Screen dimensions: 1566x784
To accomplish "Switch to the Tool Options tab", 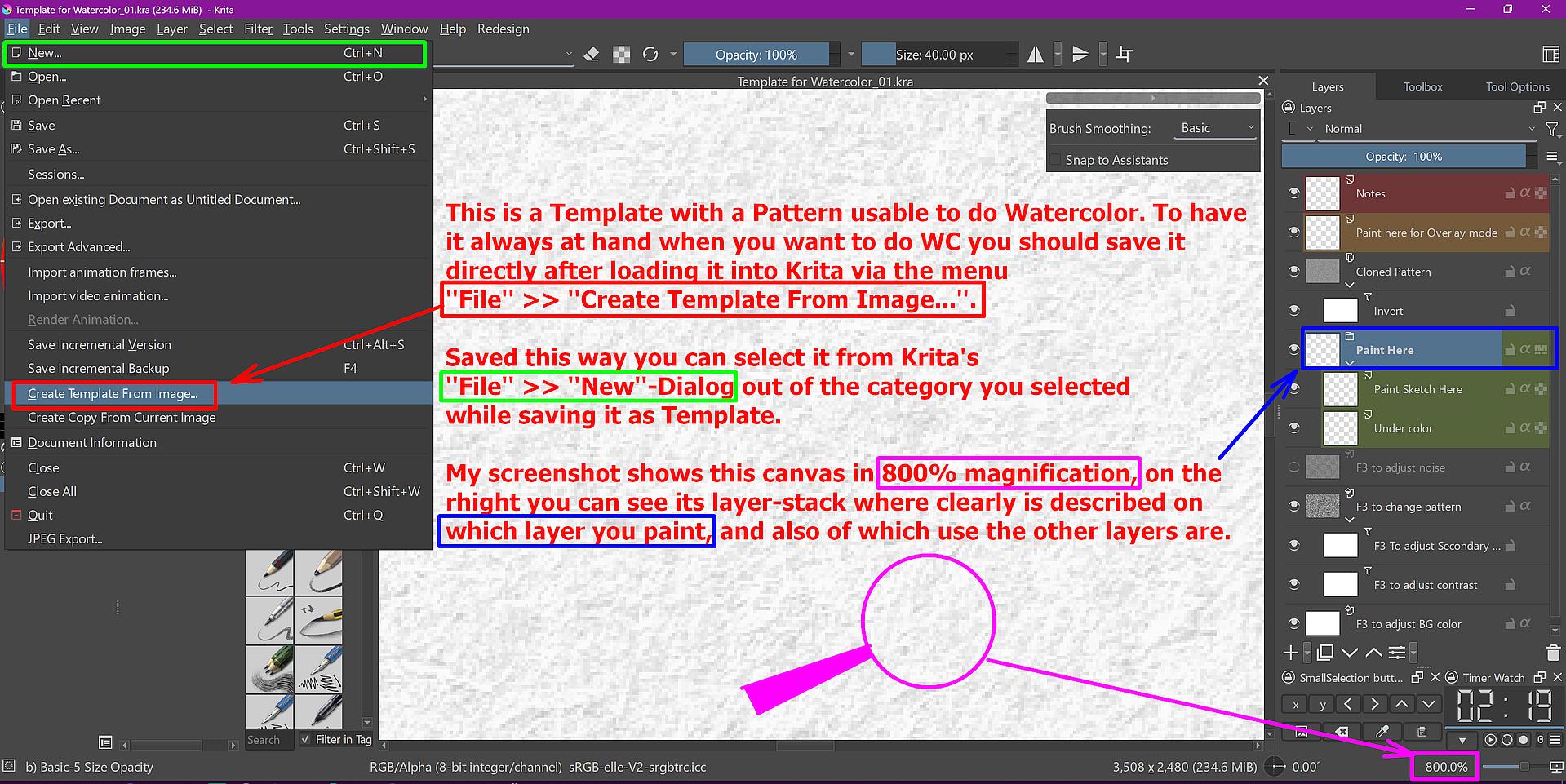I will pyautogui.click(x=1517, y=86).
